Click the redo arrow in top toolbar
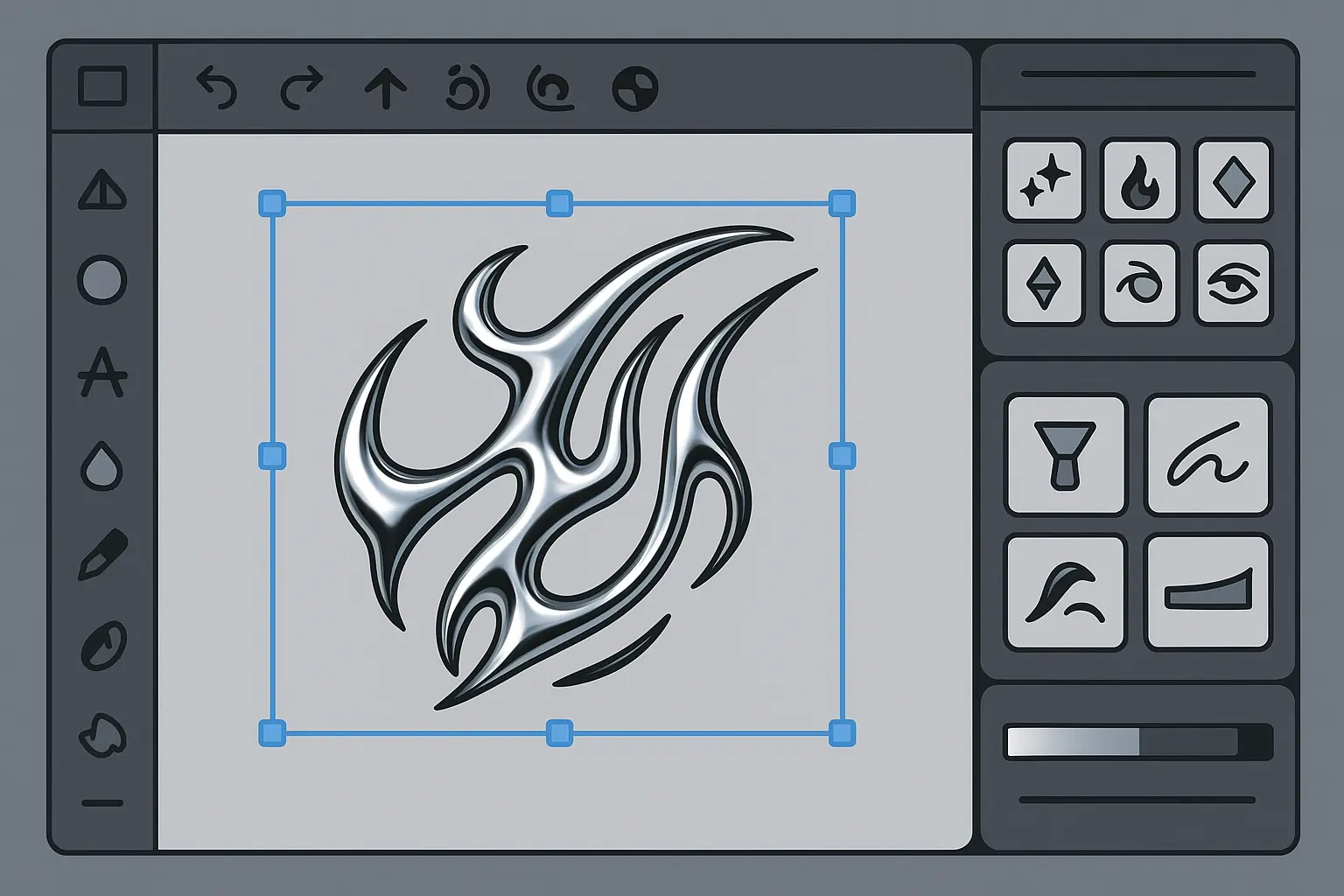 302,88
